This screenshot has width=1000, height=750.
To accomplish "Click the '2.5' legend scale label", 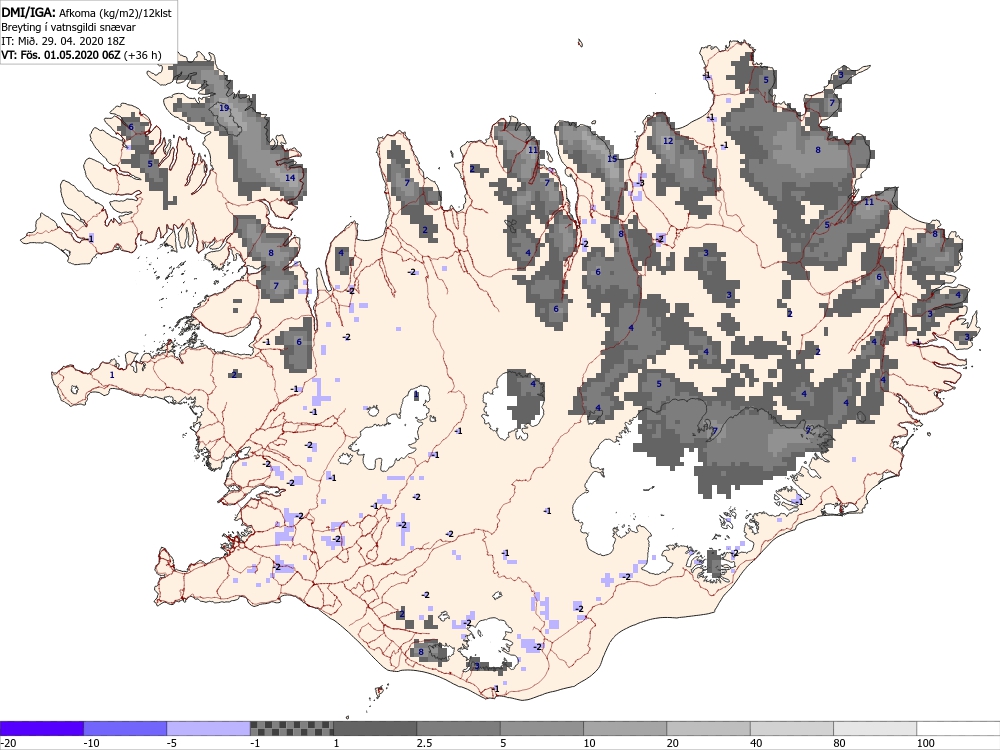I will 424,743.
